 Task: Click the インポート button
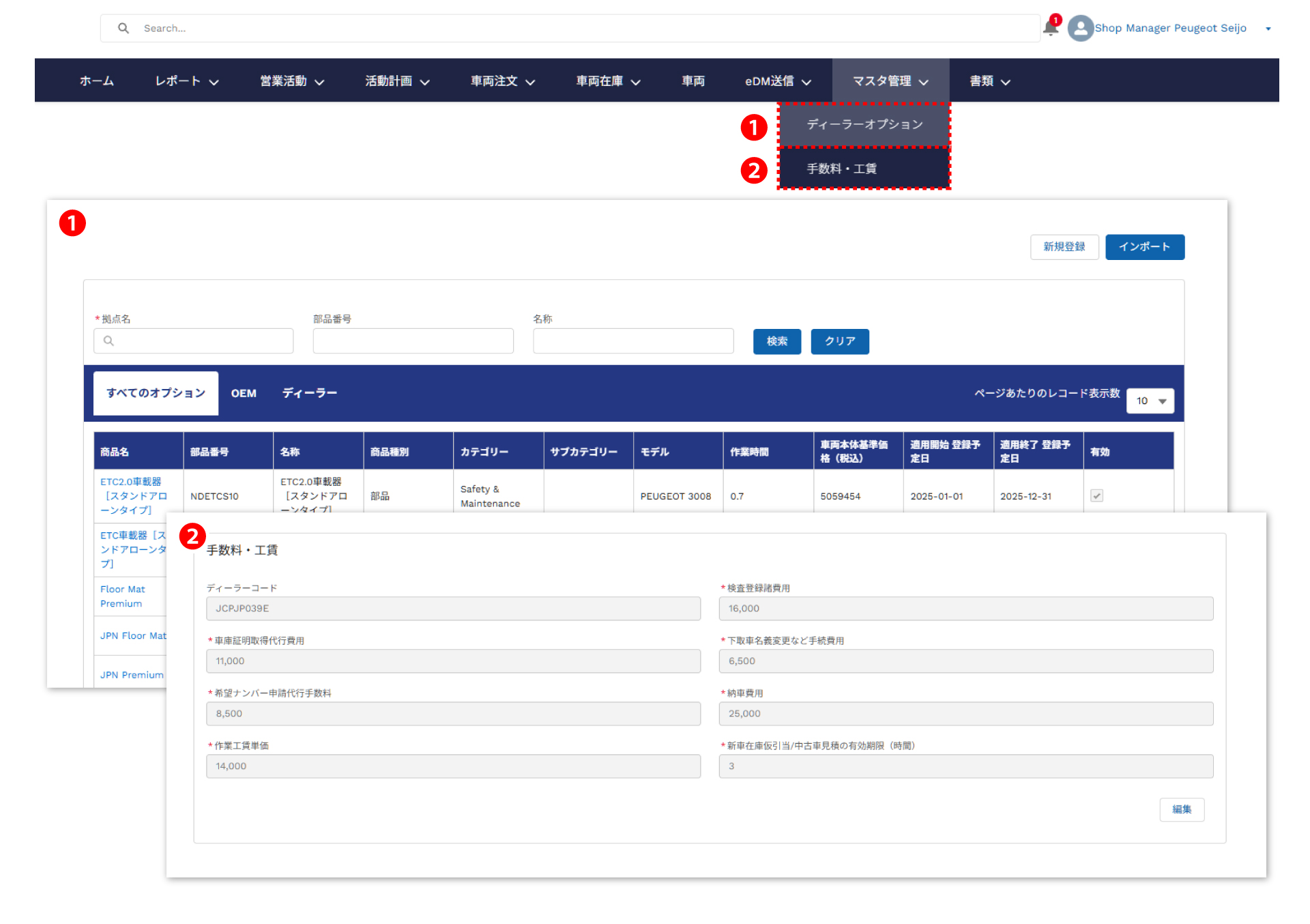1144,246
